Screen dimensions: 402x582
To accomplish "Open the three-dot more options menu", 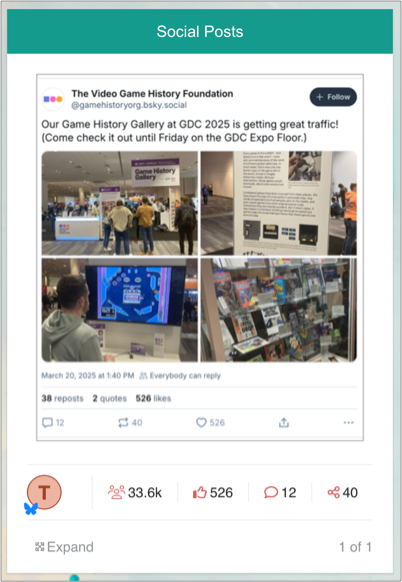I will pyautogui.click(x=348, y=422).
